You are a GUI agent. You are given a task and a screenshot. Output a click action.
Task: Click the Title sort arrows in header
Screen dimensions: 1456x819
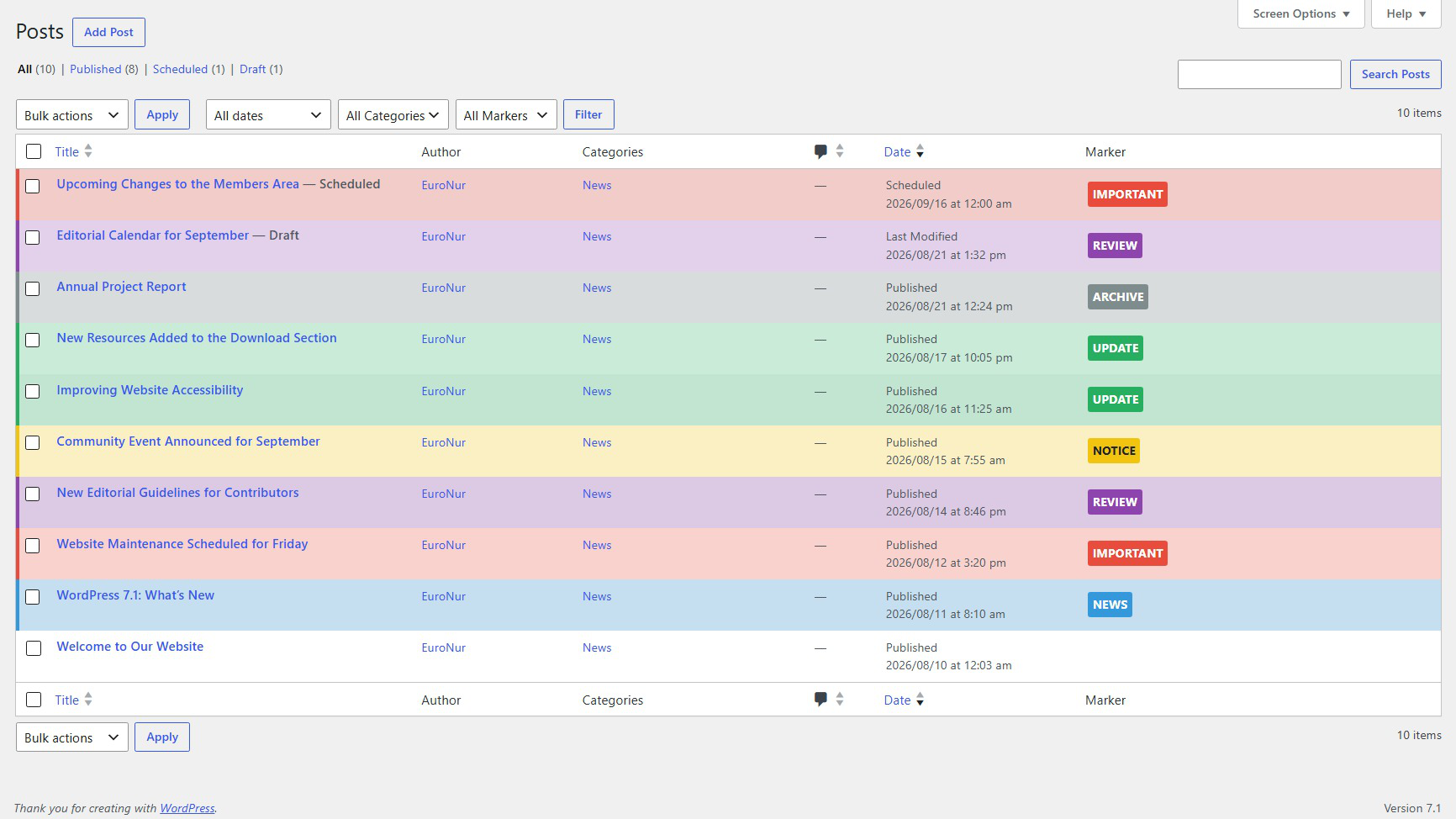tap(88, 151)
